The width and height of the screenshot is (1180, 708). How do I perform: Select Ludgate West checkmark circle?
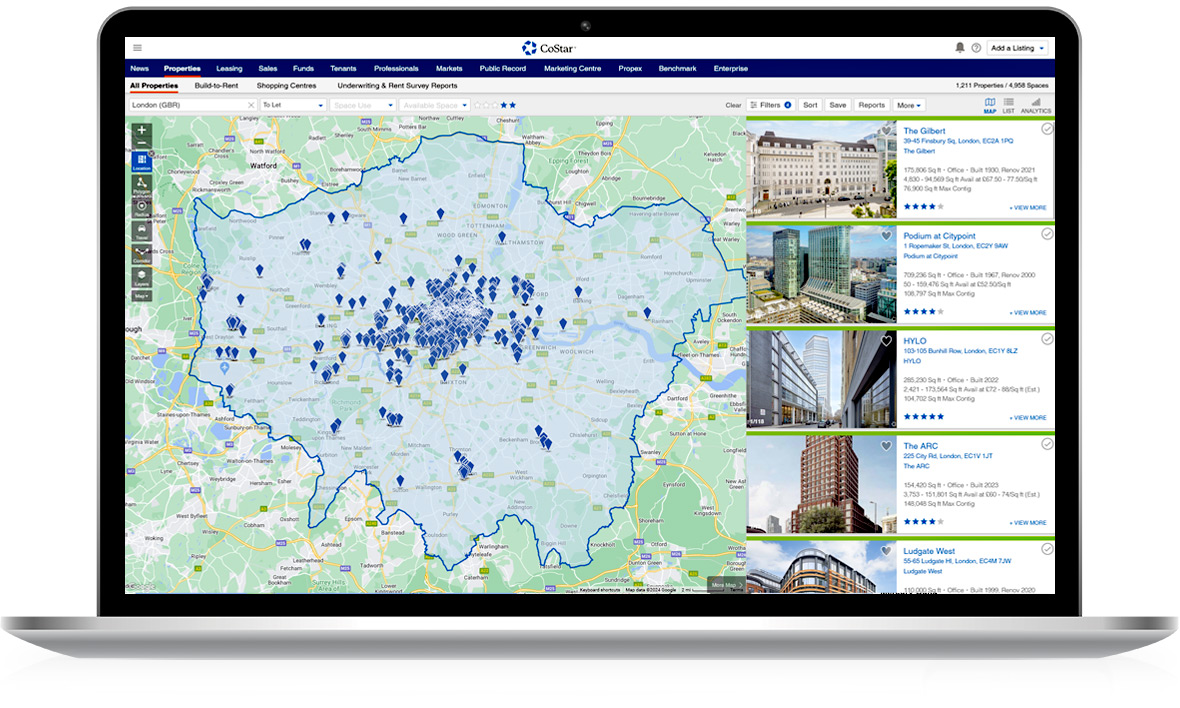click(1047, 549)
